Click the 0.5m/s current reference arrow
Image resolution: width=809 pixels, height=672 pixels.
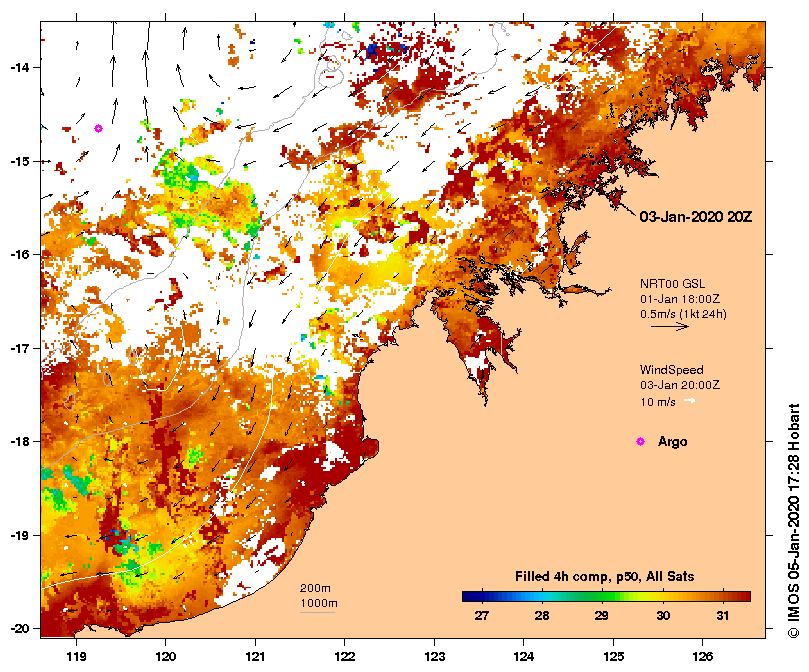tap(670, 326)
